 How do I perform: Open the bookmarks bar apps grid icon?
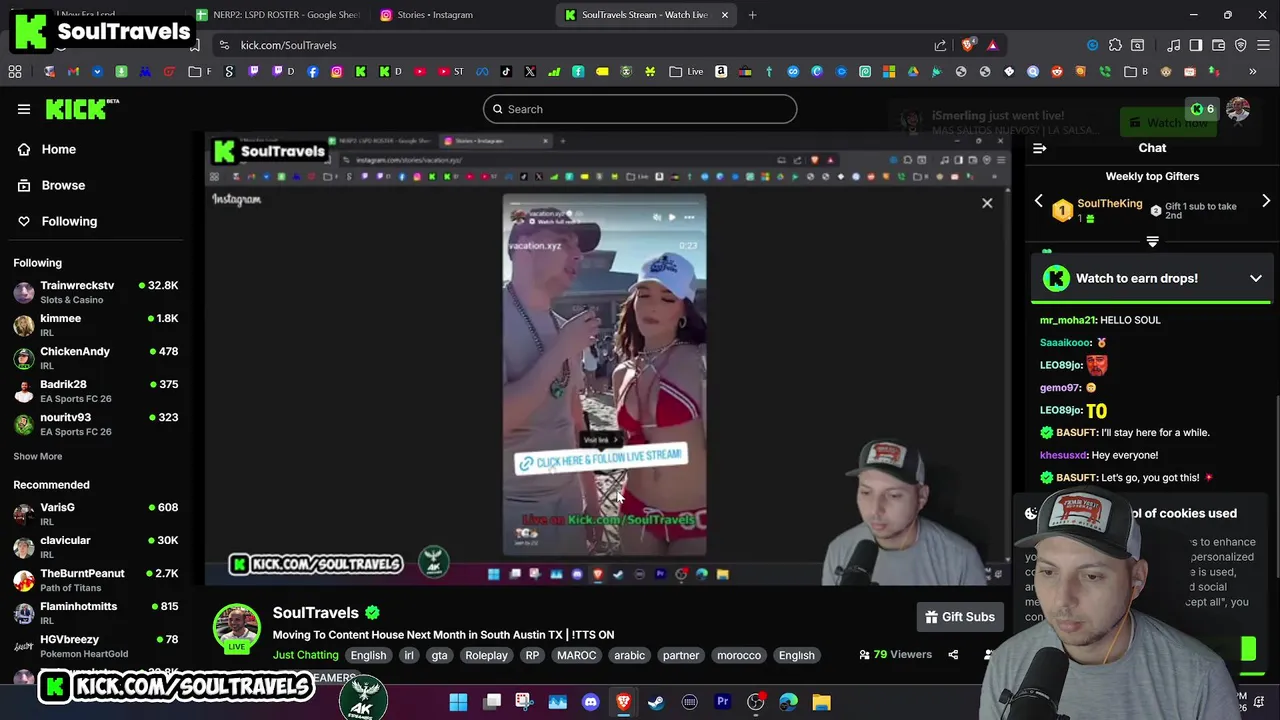click(15, 72)
